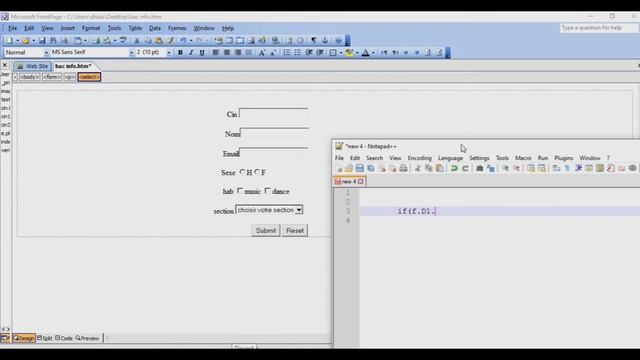The image size is (640, 360).
Task: Open font color dropdown arrow
Action: pos(373,53)
